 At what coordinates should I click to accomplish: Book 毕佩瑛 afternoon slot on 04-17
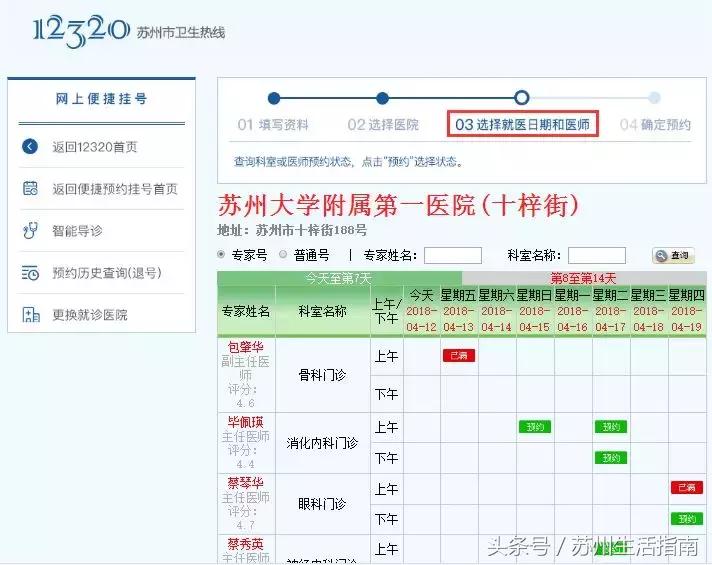(x=611, y=457)
